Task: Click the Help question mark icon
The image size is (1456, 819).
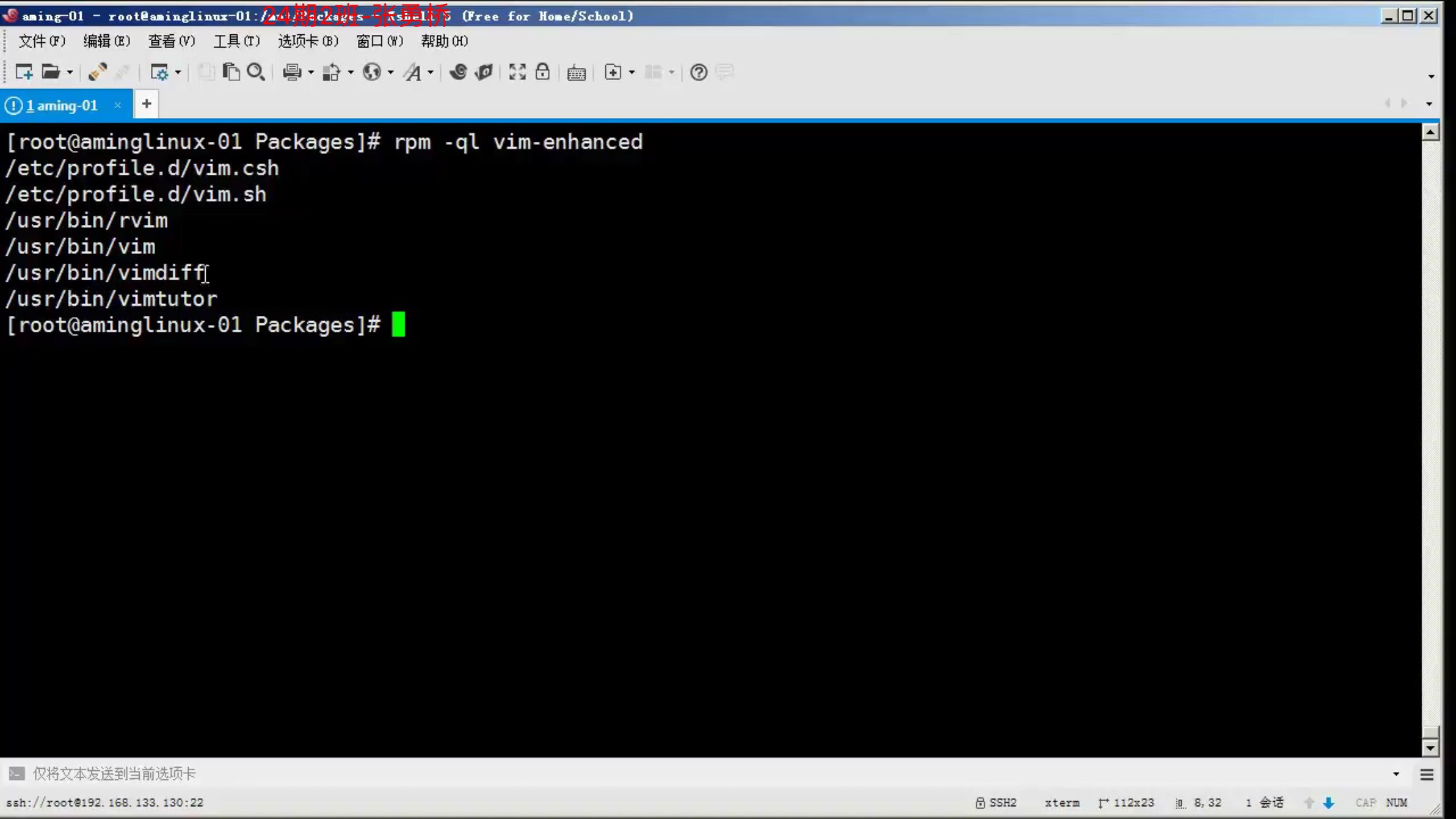Action: [x=699, y=72]
